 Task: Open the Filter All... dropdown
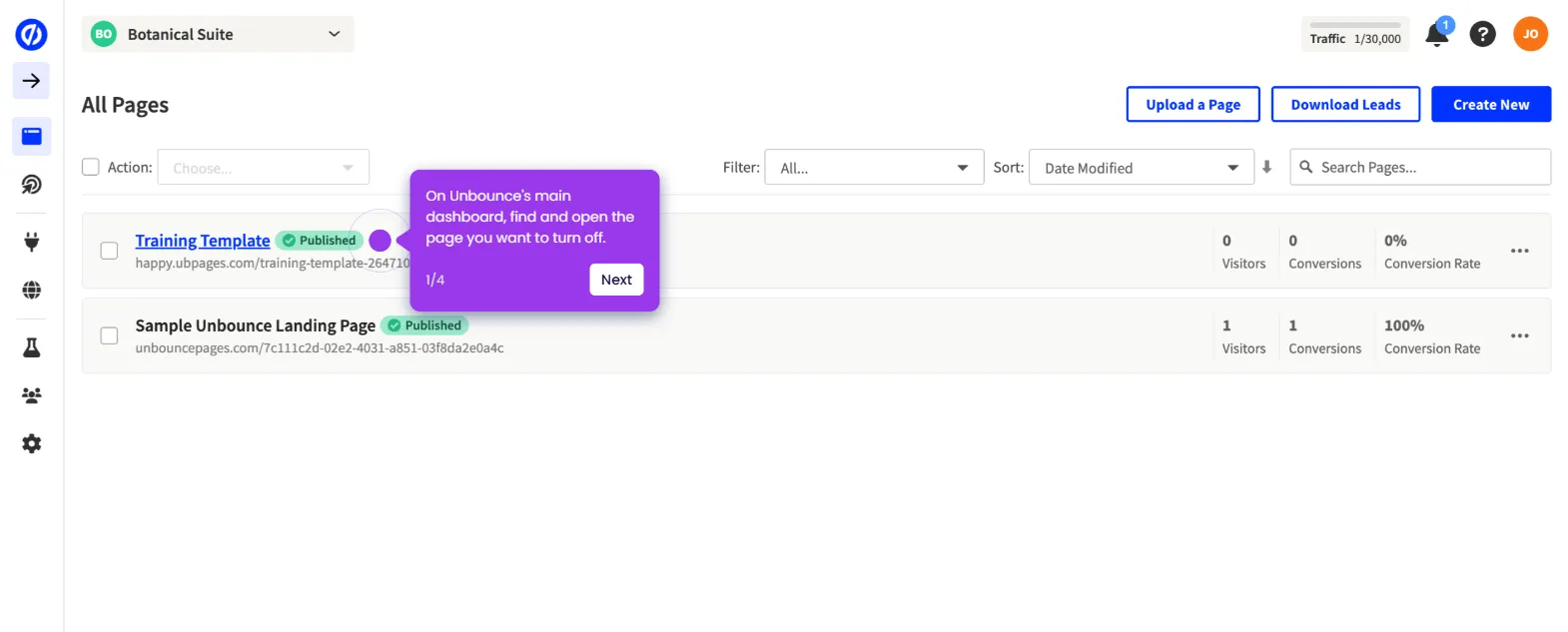[875, 167]
